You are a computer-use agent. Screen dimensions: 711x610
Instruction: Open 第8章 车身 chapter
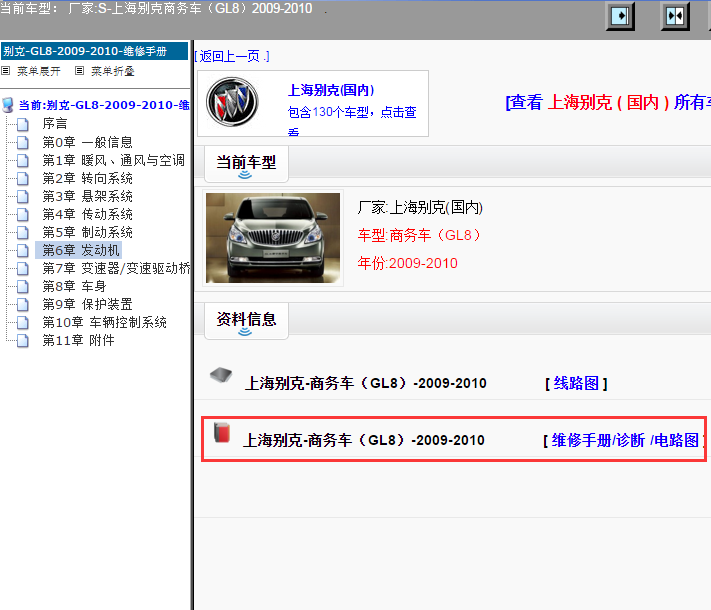pyautogui.click(x=74, y=286)
